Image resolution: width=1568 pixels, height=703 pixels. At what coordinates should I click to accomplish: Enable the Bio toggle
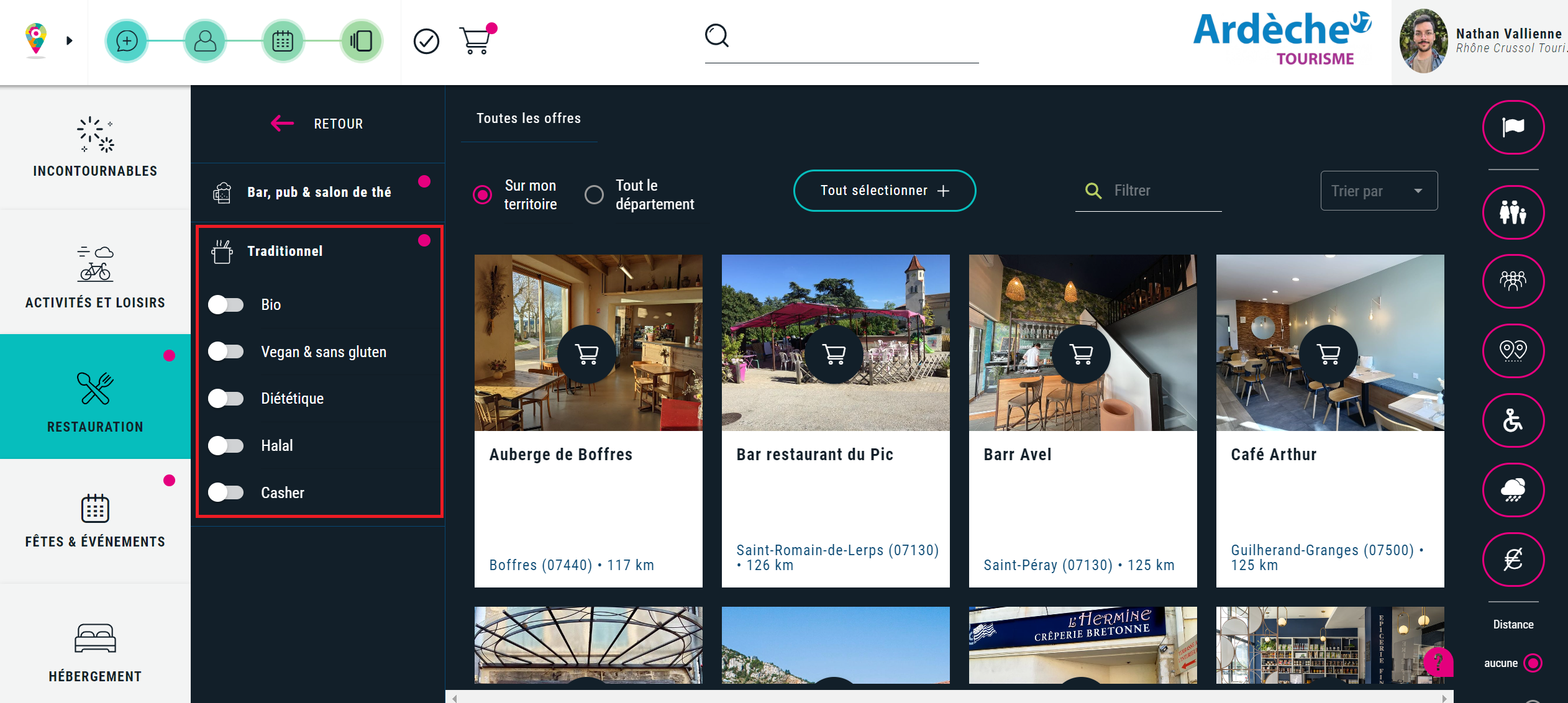[226, 304]
